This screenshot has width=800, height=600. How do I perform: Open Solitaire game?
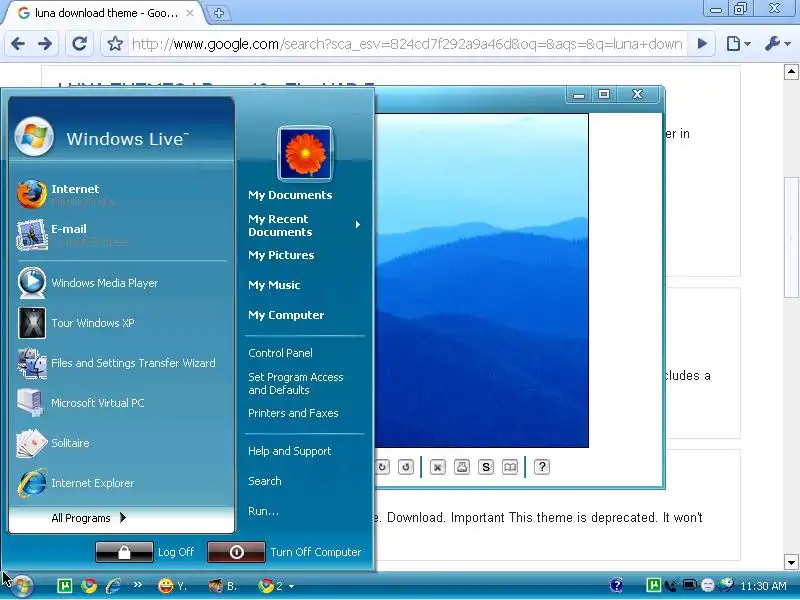121,443
